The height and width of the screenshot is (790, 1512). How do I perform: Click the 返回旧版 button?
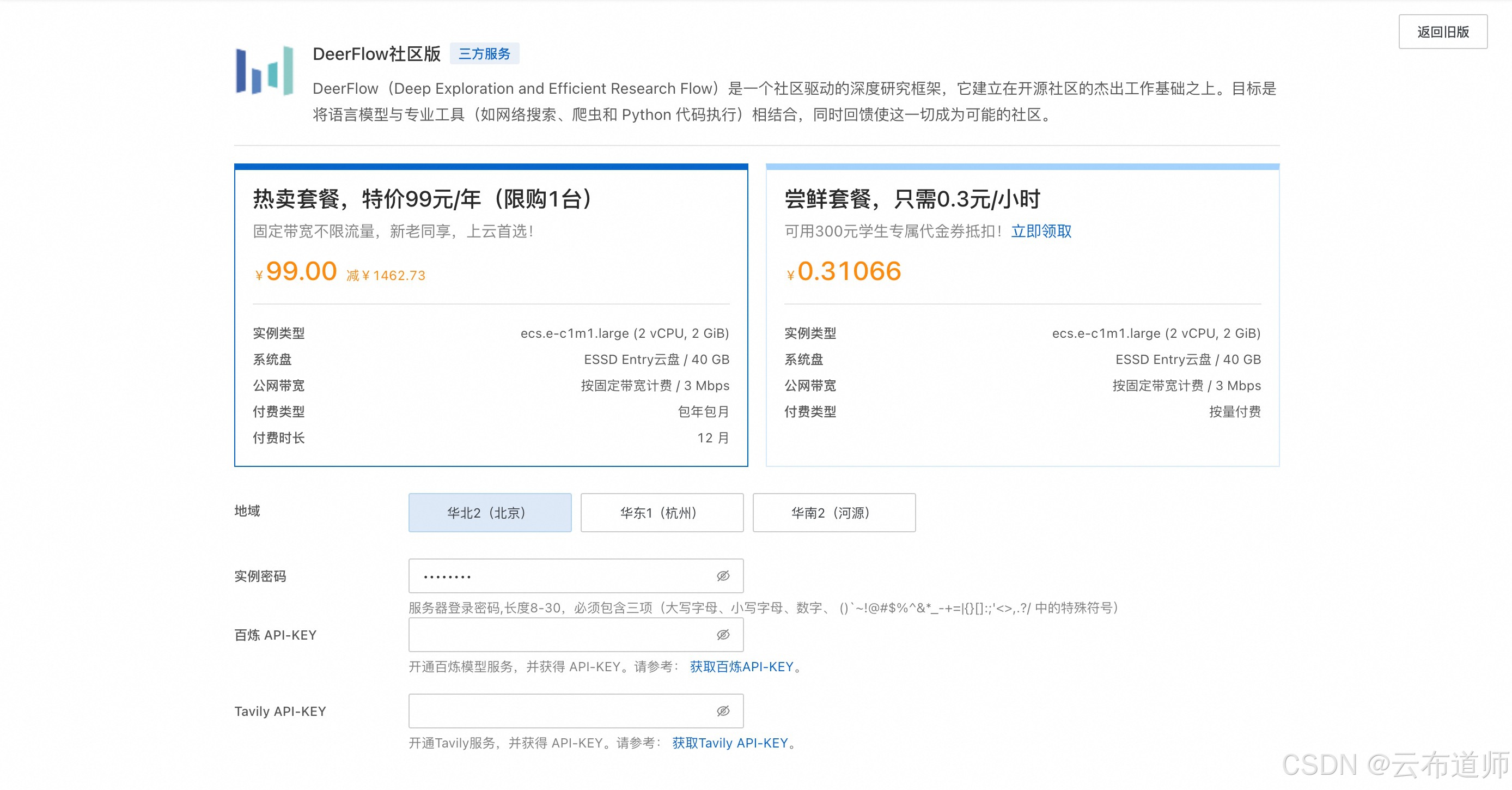[x=1443, y=32]
